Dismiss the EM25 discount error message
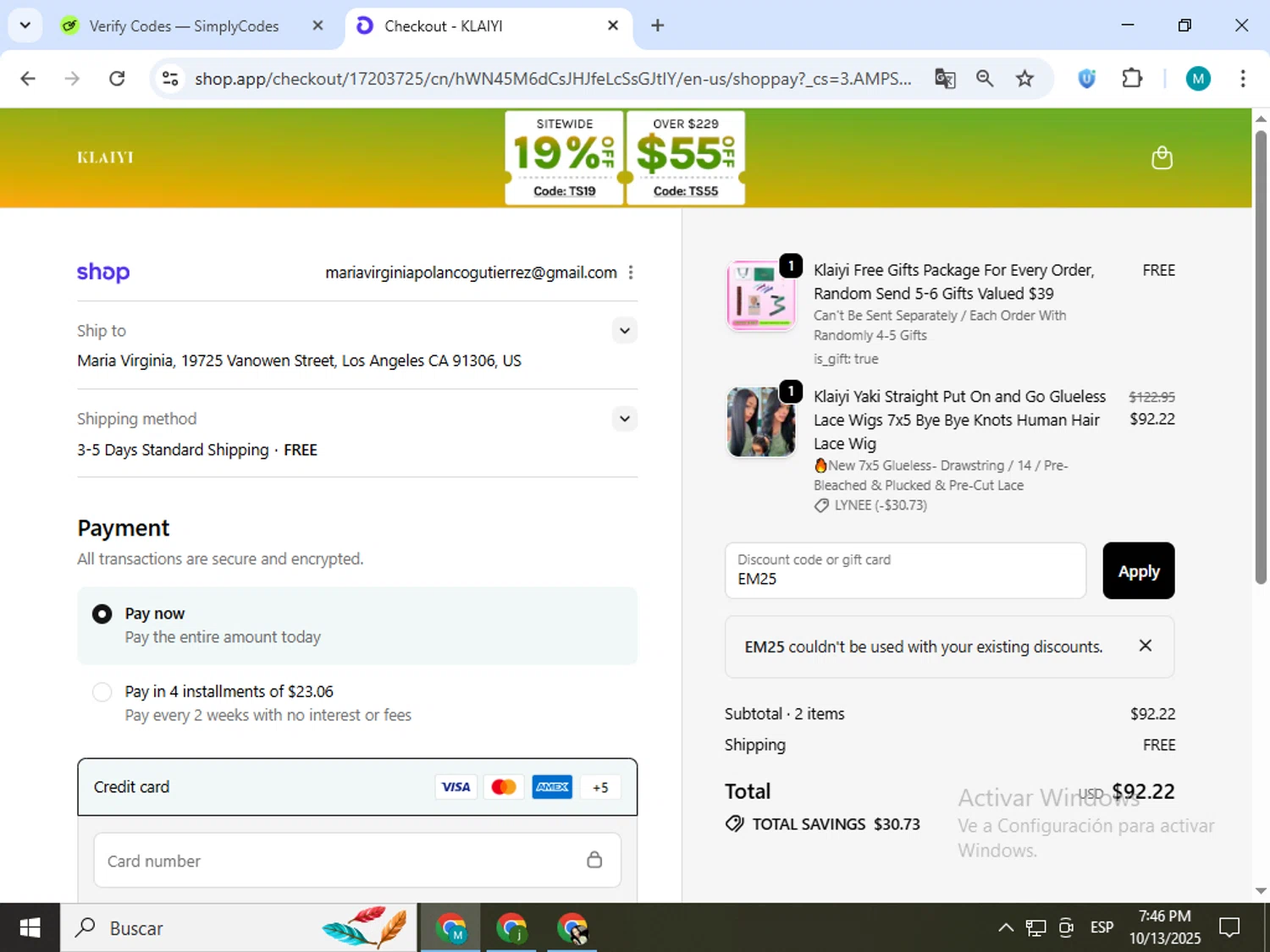 1145,646
